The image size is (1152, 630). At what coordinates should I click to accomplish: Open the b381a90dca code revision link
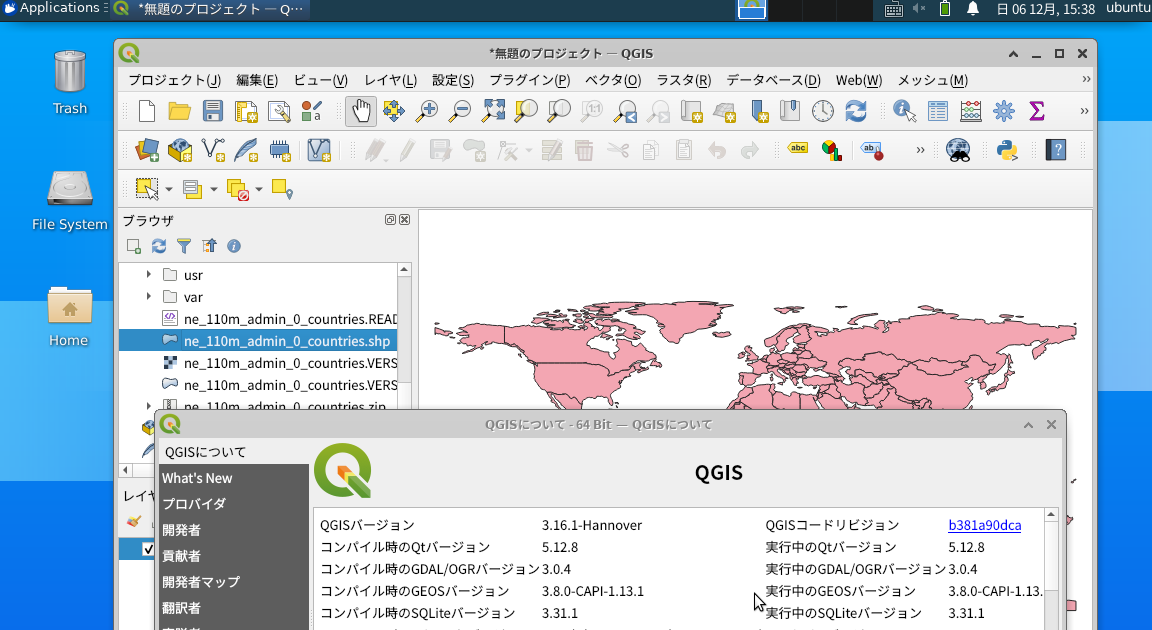coord(984,525)
